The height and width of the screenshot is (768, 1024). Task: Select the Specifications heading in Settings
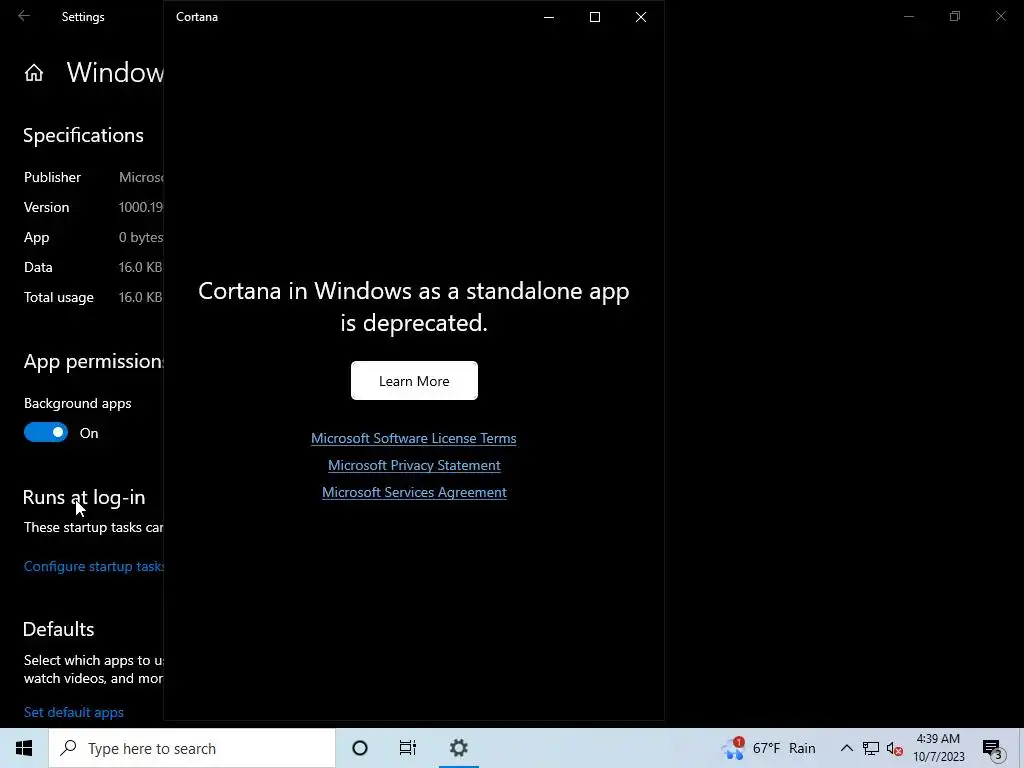click(83, 135)
